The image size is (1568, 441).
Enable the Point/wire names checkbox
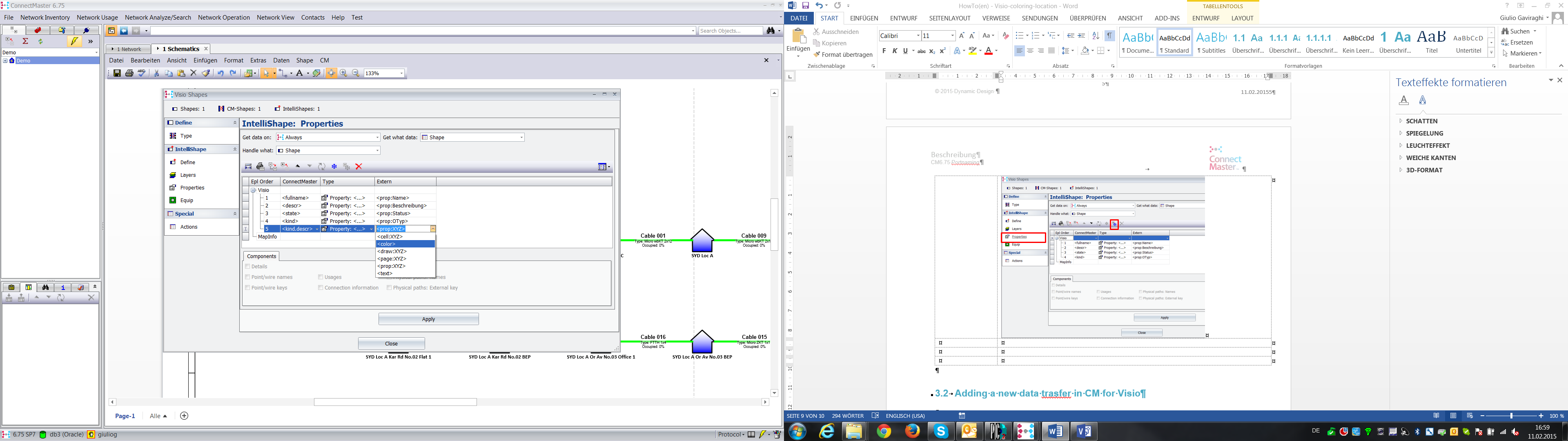point(248,277)
